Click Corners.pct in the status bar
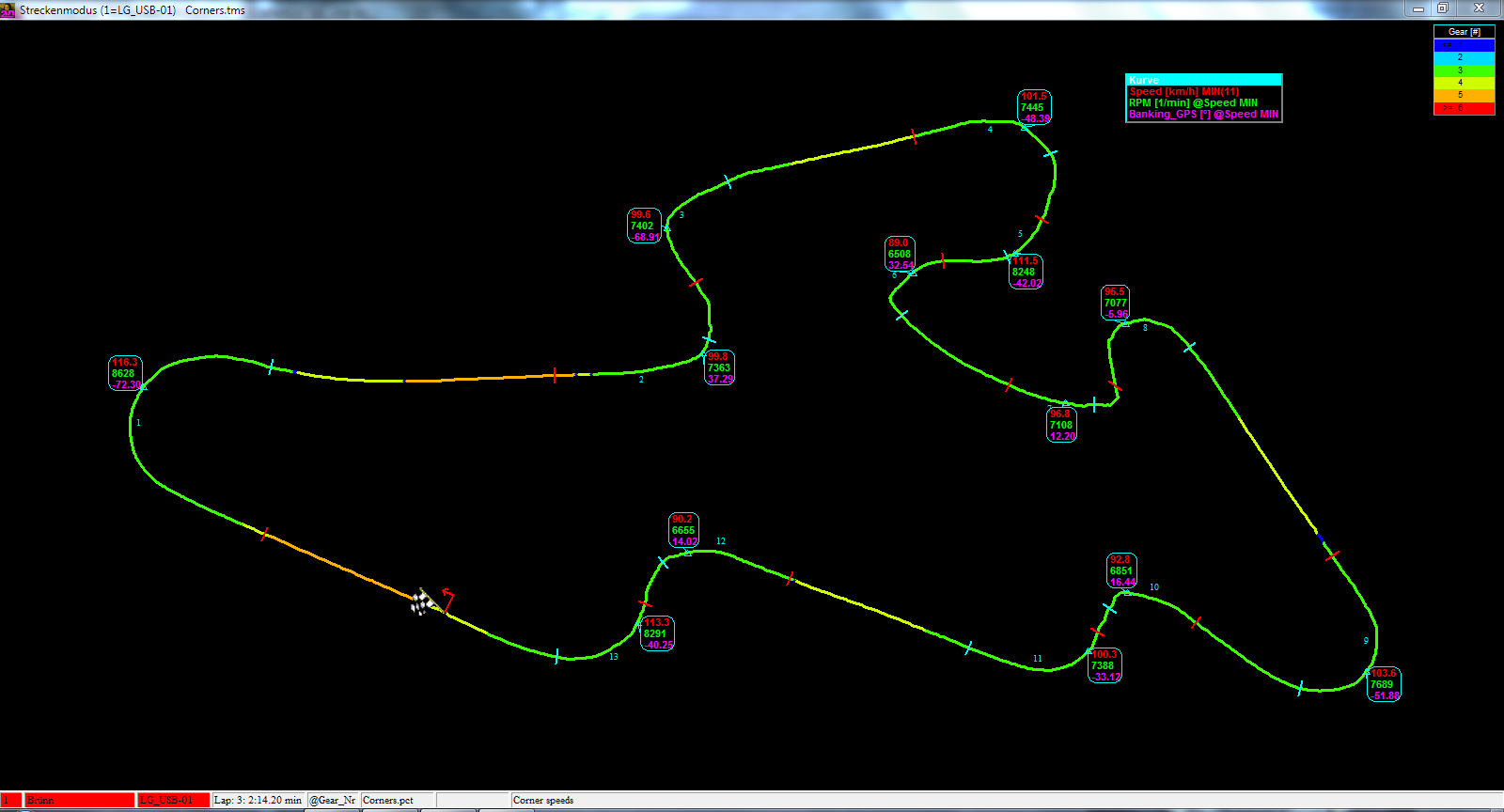The width and height of the screenshot is (1504, 812). (x=398, y=801)
